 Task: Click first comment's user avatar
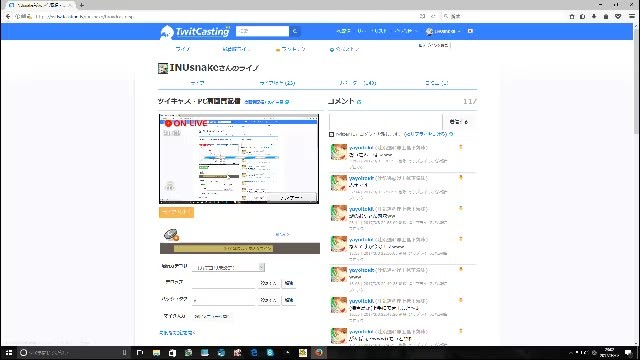click(339, 152)
